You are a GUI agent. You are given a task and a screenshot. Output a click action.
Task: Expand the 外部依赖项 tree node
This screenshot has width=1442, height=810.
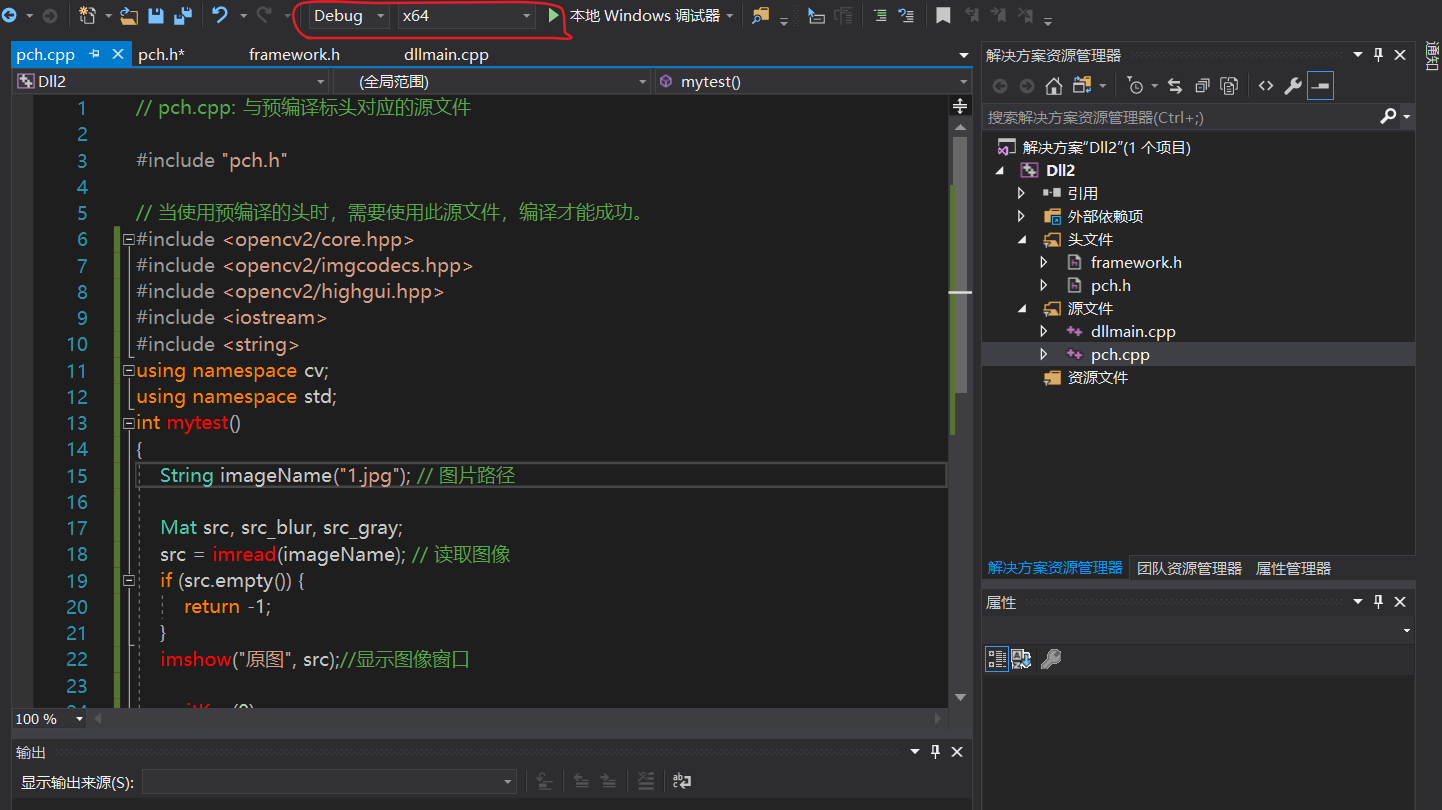coord(1021,216)
